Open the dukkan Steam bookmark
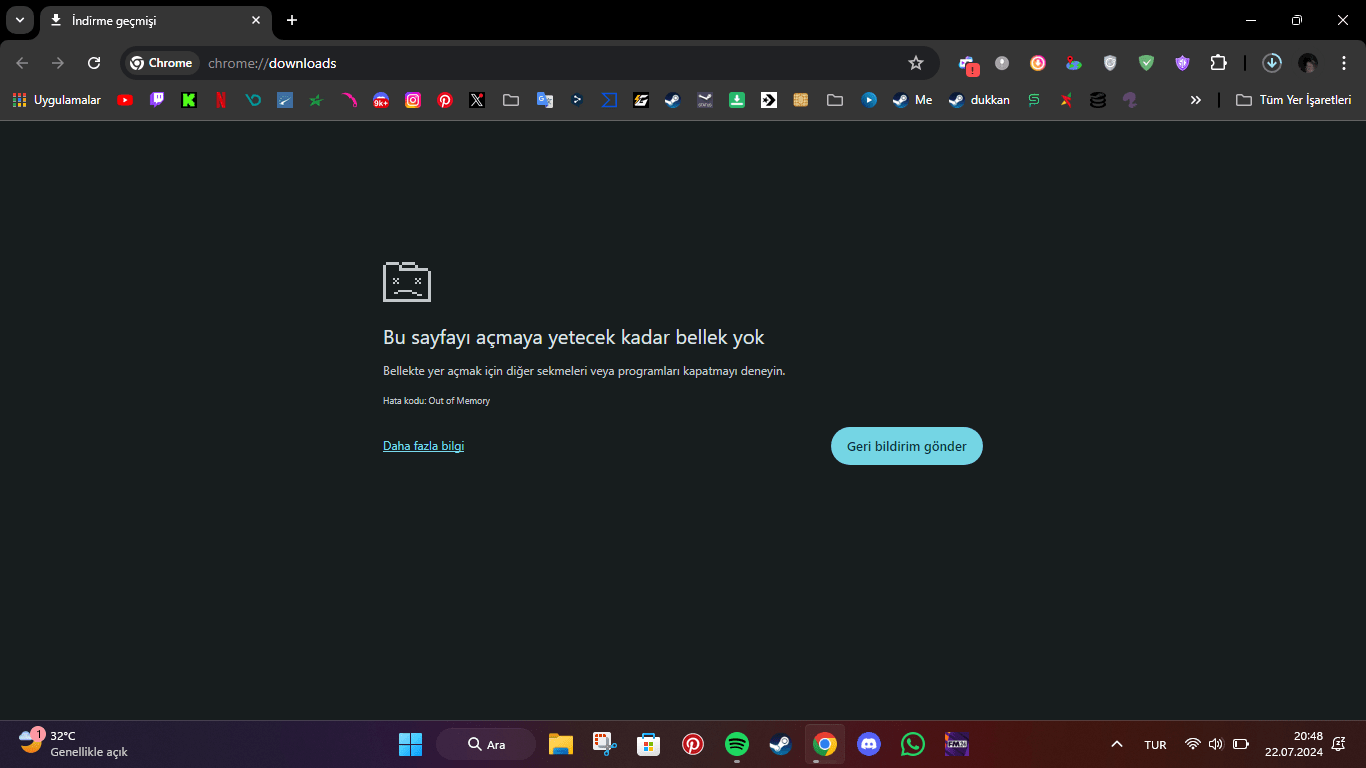 (x=980, y=100)
